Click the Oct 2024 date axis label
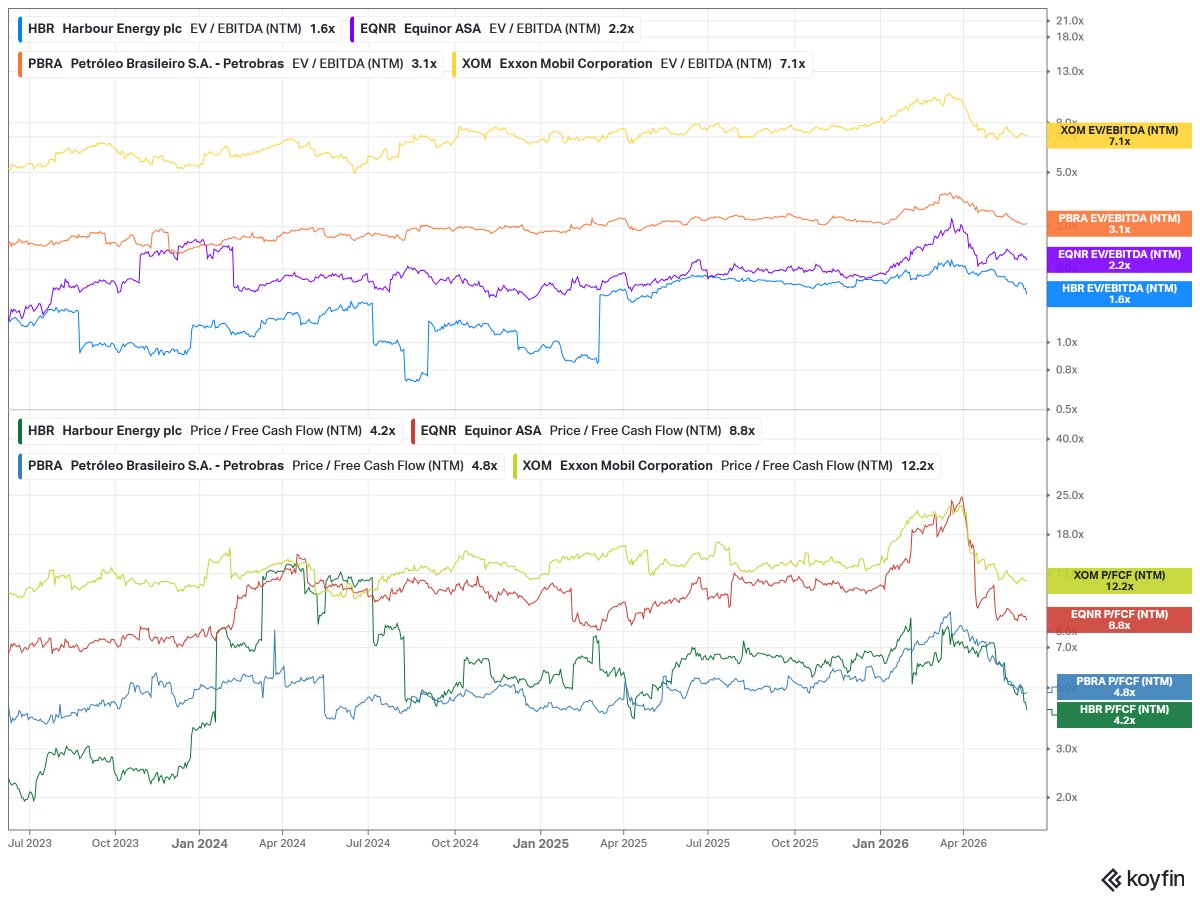1200x900 pixels. point(454,843)
